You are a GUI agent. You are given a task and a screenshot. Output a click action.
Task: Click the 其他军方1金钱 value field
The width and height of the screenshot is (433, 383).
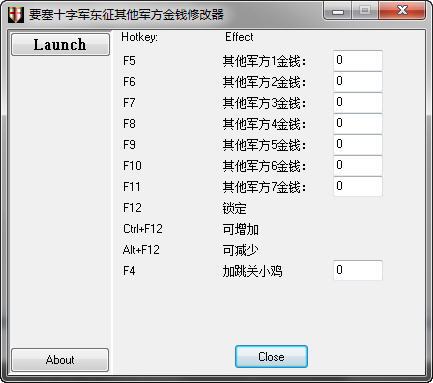point(358,61)
